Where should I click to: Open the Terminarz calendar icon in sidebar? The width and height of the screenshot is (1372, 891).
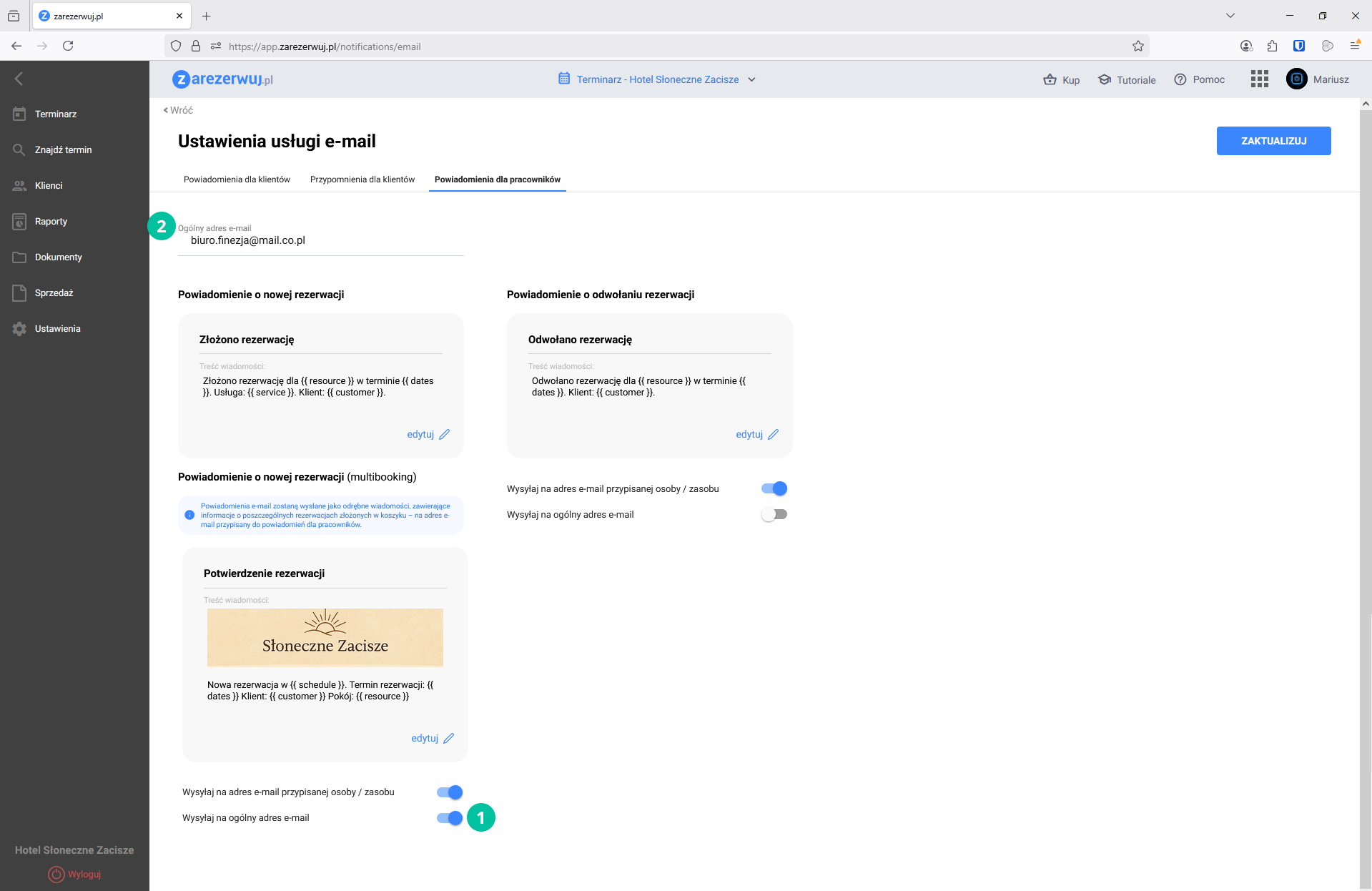tap(19, 114)
